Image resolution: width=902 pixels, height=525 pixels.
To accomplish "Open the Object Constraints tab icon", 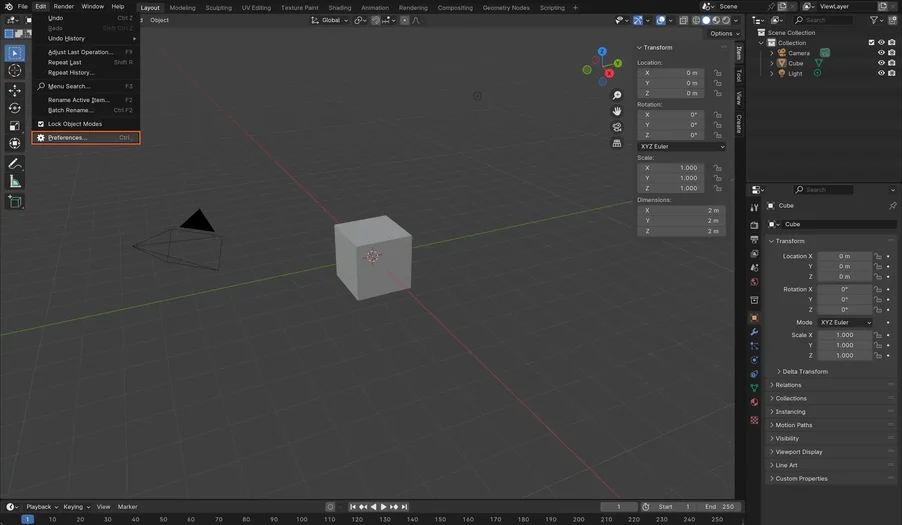I will pos(754,374).
